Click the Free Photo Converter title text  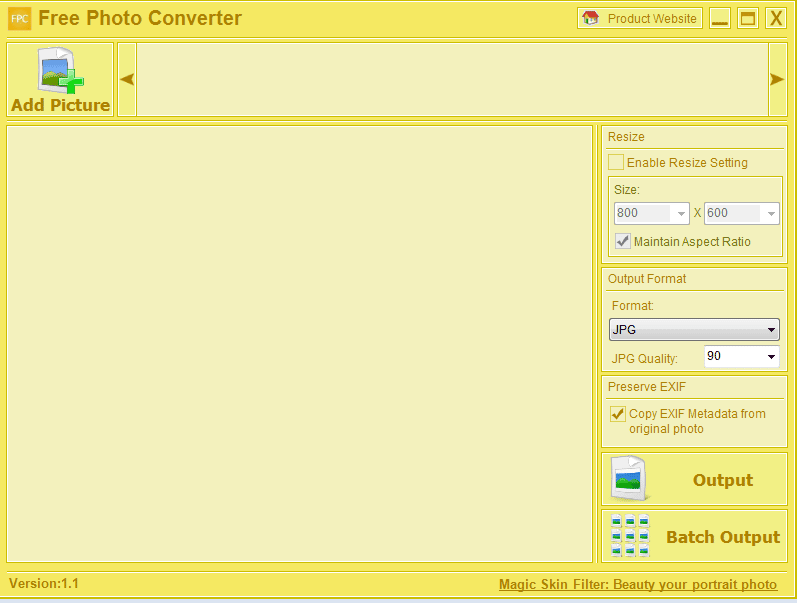click(x=140, y=18)
